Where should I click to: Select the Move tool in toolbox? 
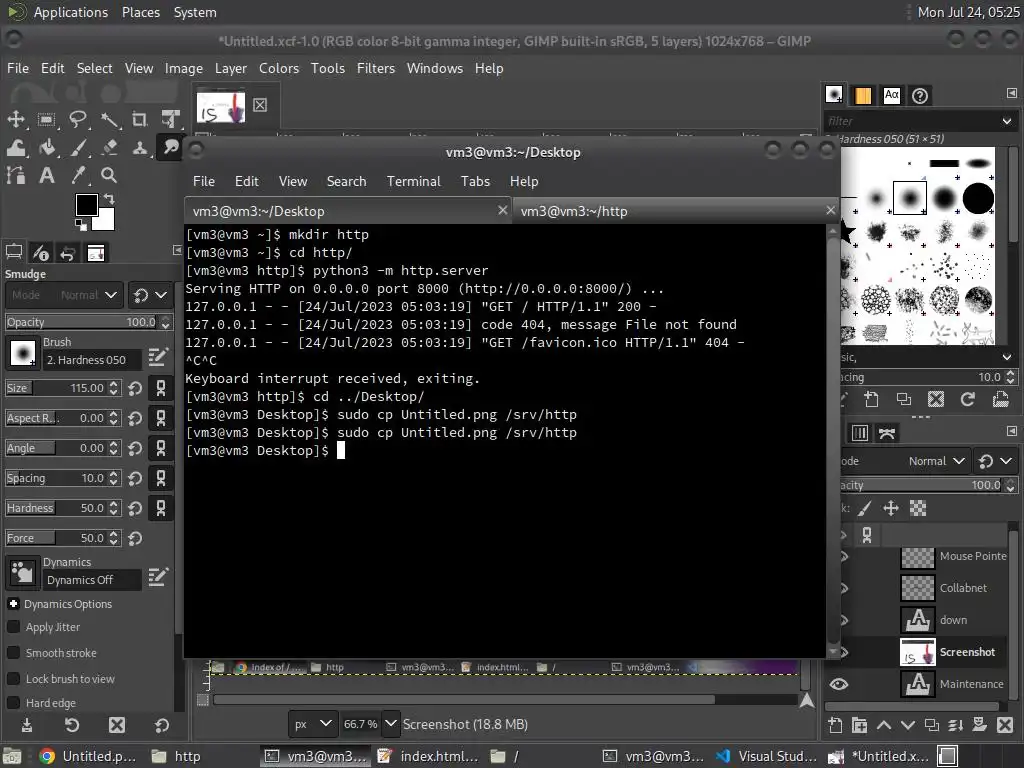(x=16, y=120)
